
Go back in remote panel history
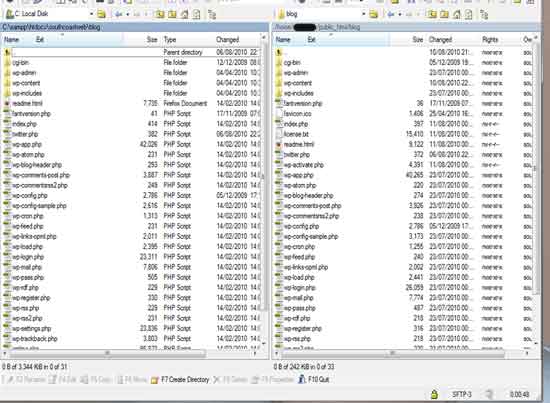(391, 14)
